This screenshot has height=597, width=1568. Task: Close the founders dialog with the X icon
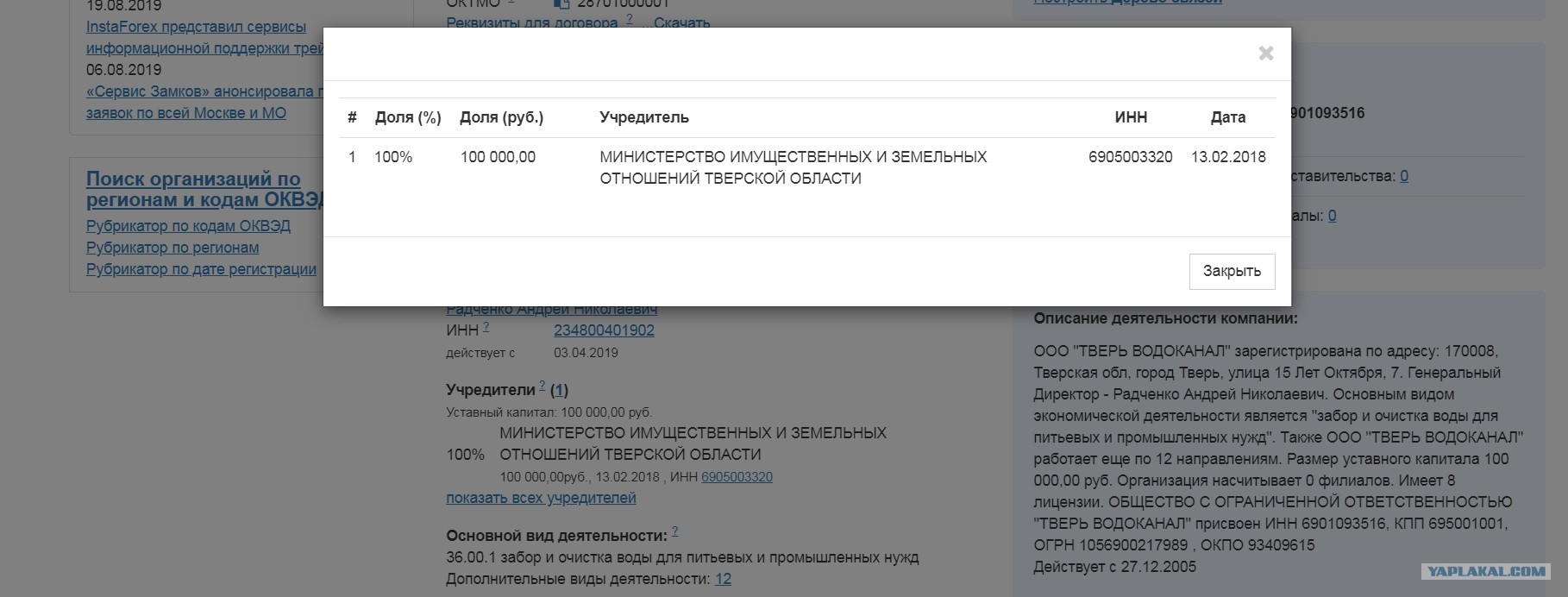coord(1265,53)
